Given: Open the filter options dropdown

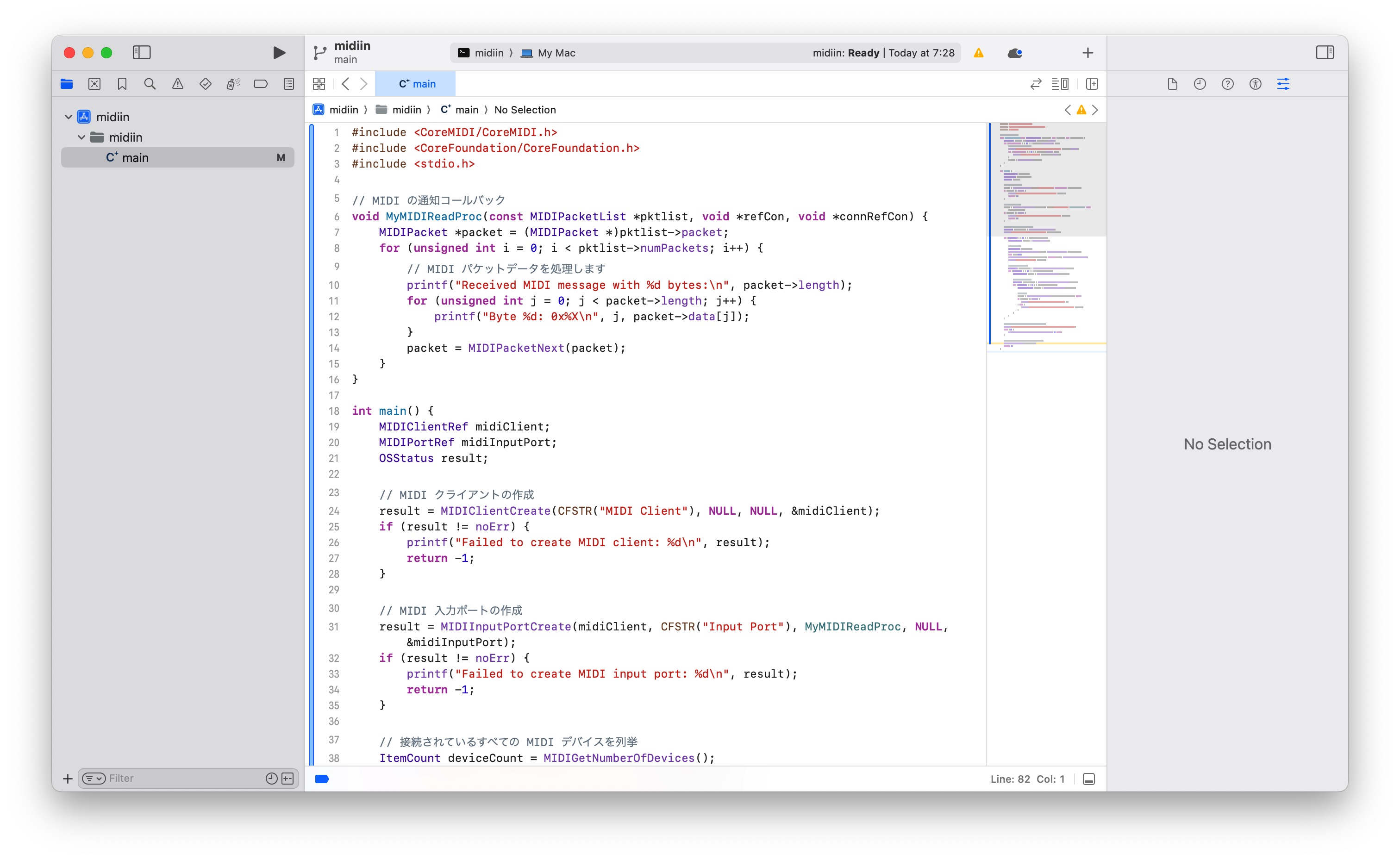Looking at the screenshot, I should pos(94,778).
